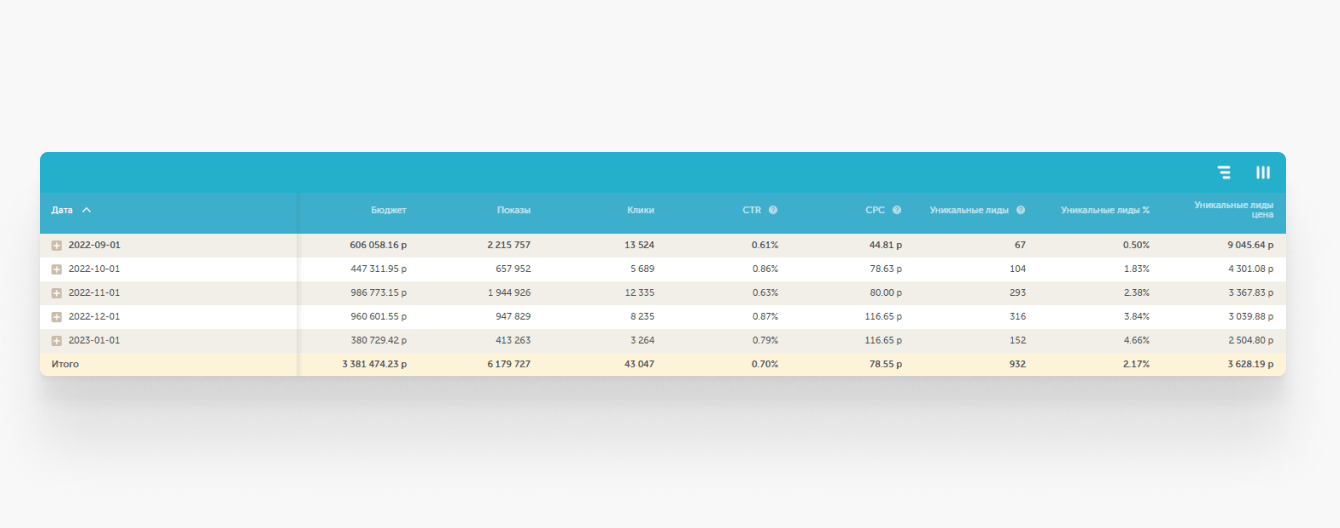
Task: Click unique leads value 293
Action: pyautogui.click(x=1018, y=293)
